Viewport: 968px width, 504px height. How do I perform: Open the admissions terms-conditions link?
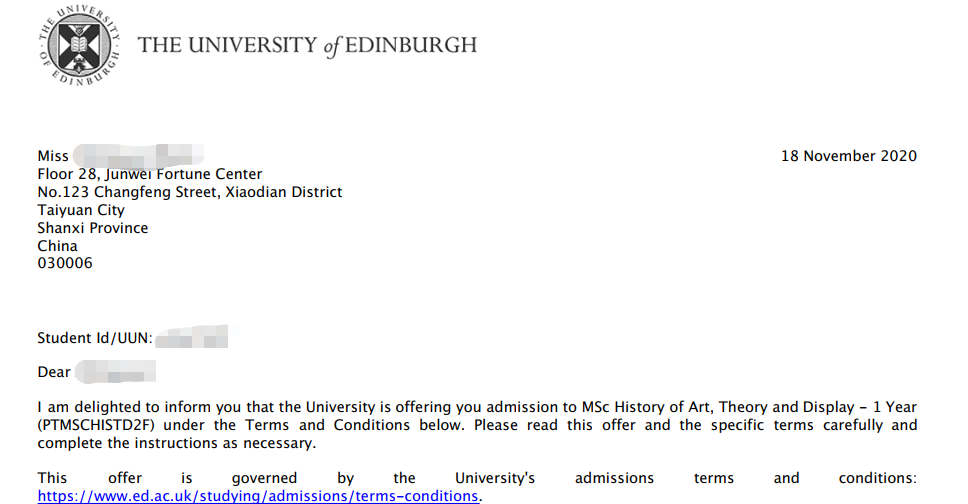coord(259,496)
